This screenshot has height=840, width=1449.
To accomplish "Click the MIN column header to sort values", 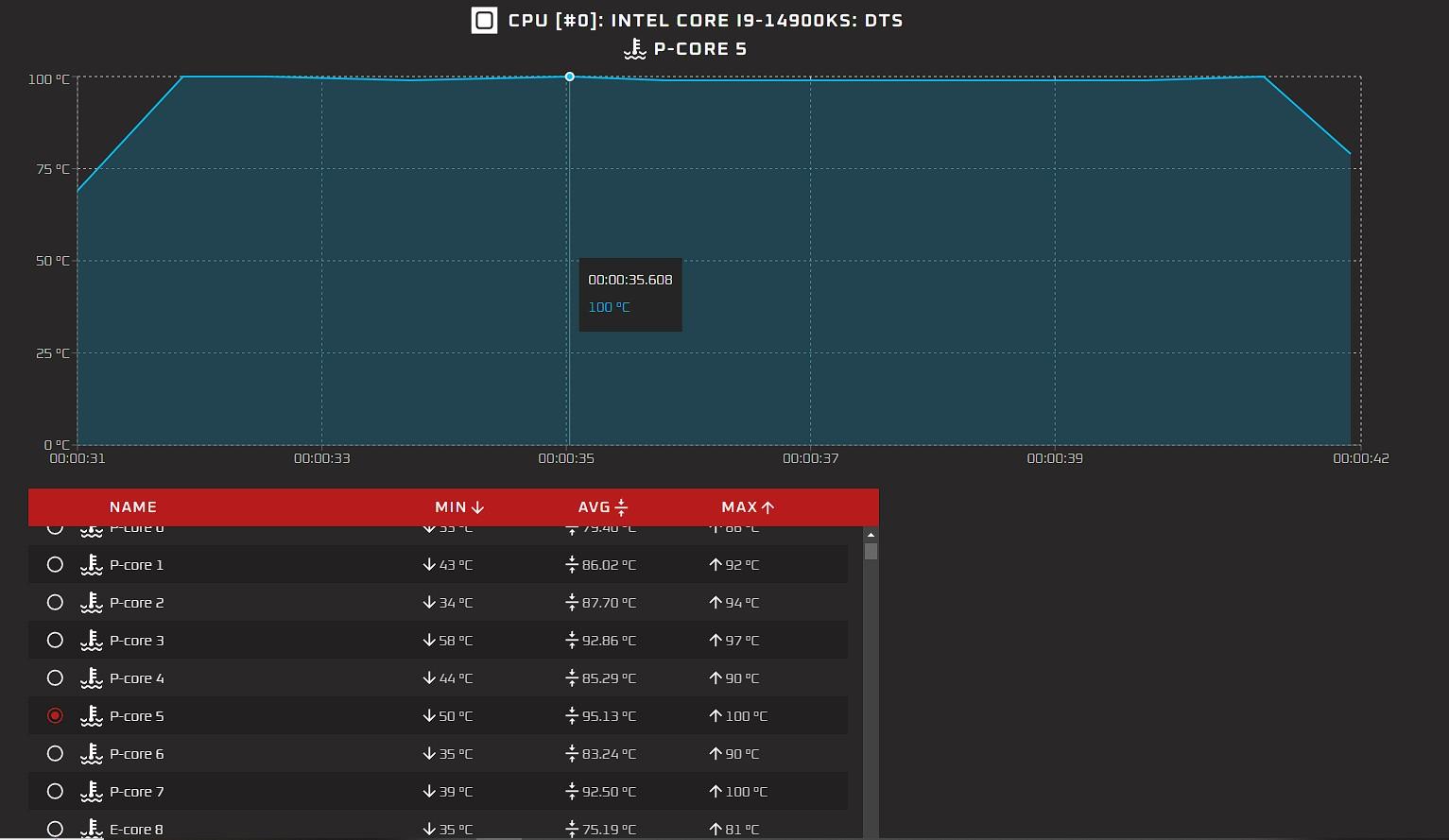I will 450,507.
